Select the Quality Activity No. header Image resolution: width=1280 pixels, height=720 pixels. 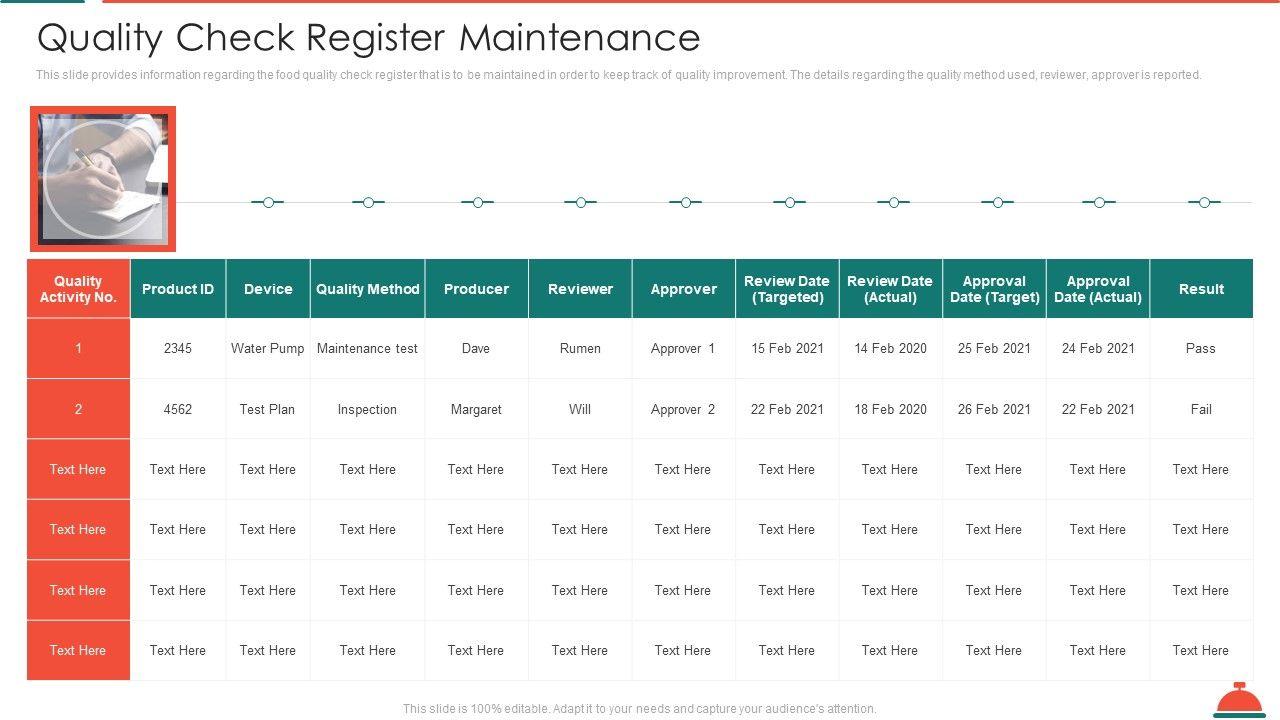point(78,289)
